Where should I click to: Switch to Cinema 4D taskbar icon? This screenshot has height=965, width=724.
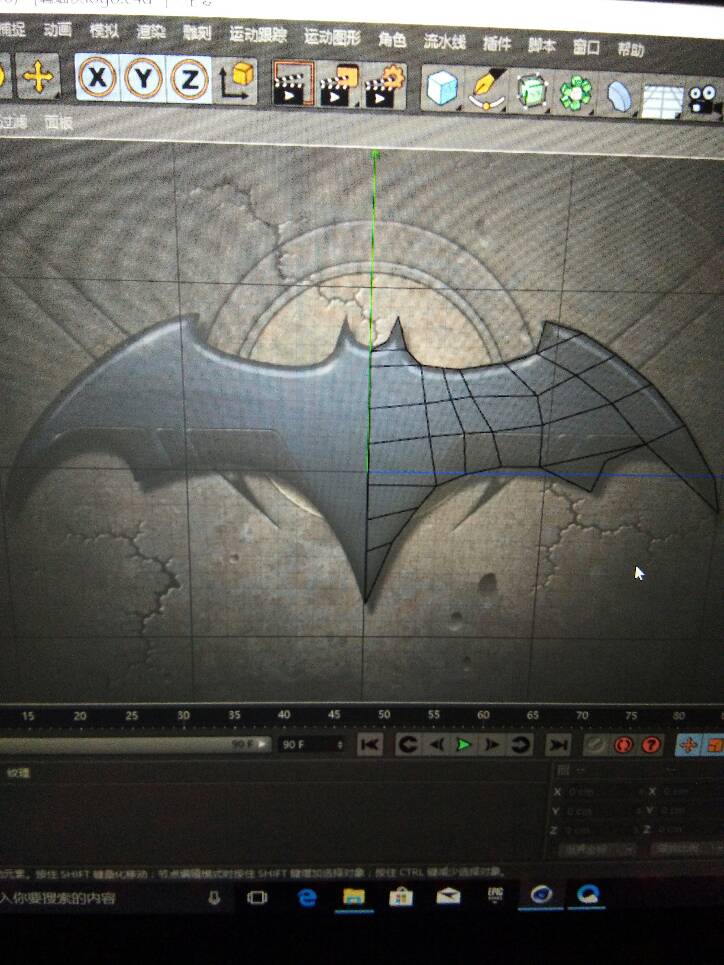click(541, 894)
